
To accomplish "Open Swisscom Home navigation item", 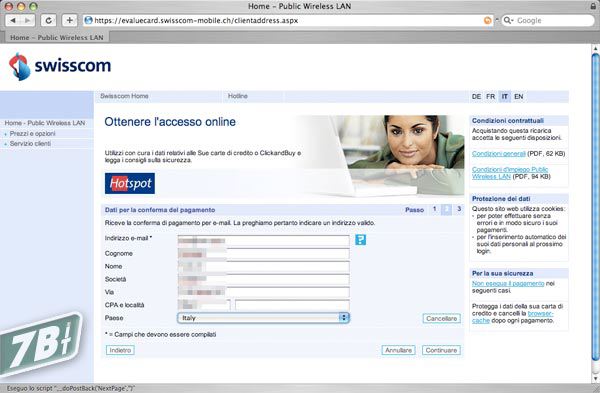I will 124,96.
